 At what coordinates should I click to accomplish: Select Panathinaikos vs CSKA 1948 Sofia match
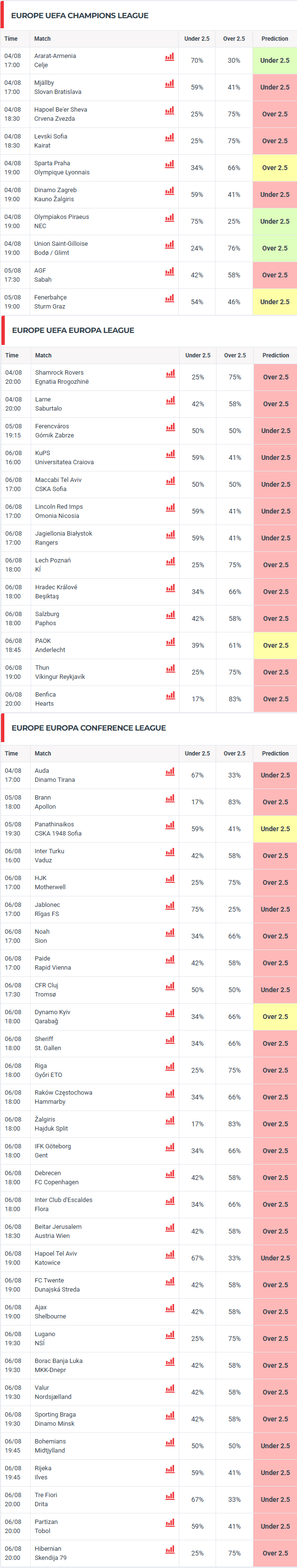pyautogui.click(x=58, y=829)
